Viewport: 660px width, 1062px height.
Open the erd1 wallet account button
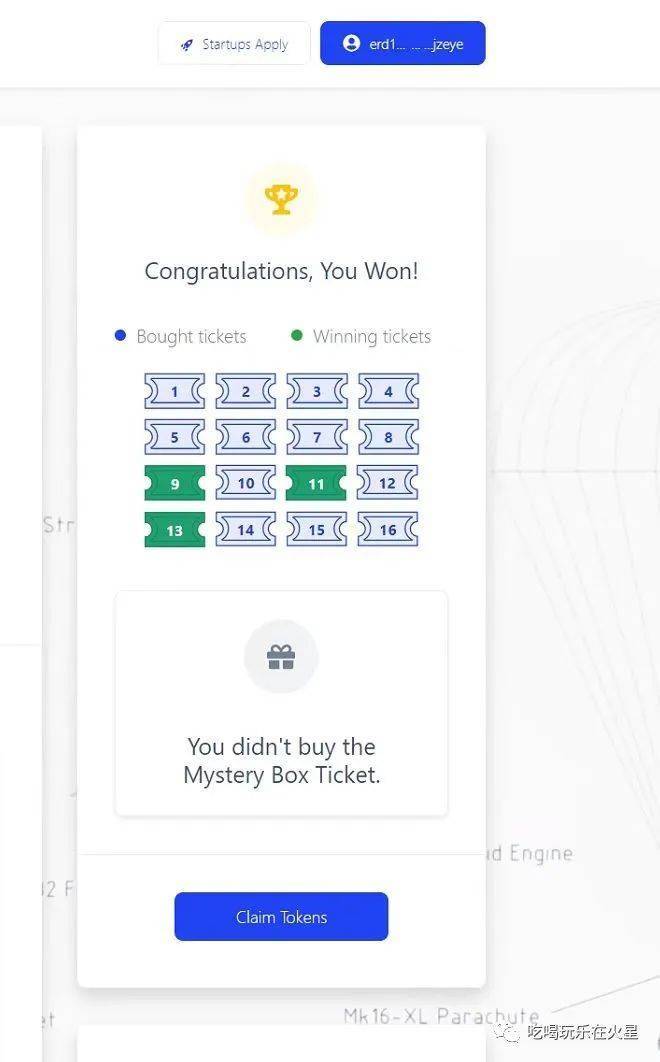coord(402,44)
